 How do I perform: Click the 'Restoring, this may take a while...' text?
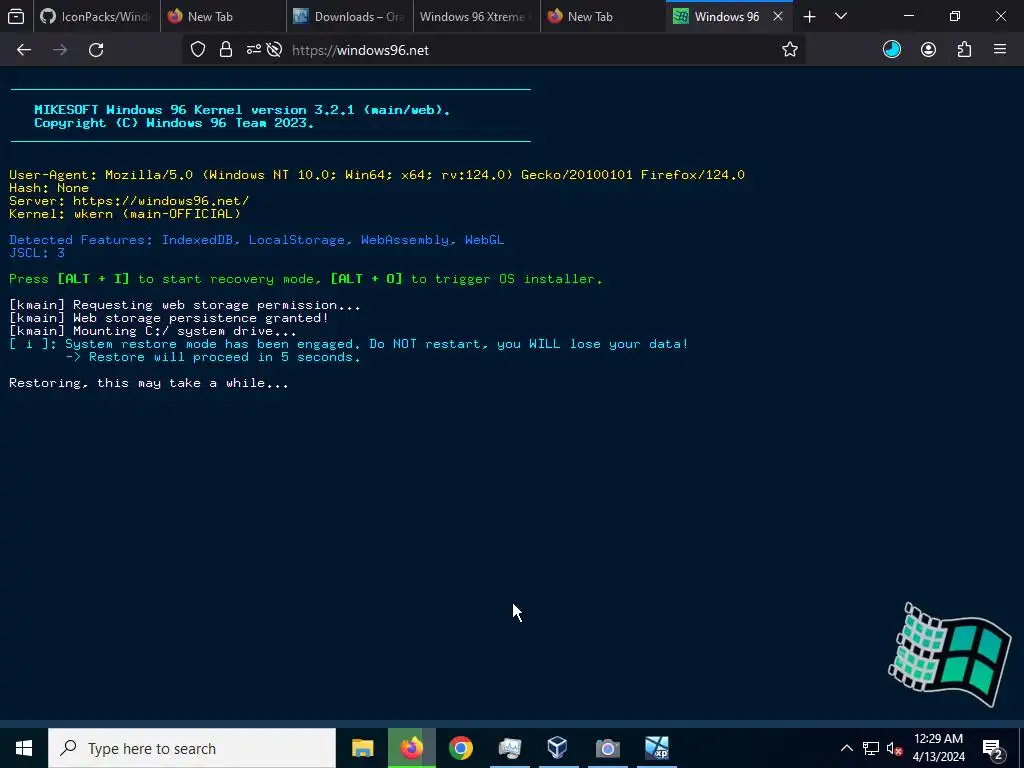(x=149, y=383)
